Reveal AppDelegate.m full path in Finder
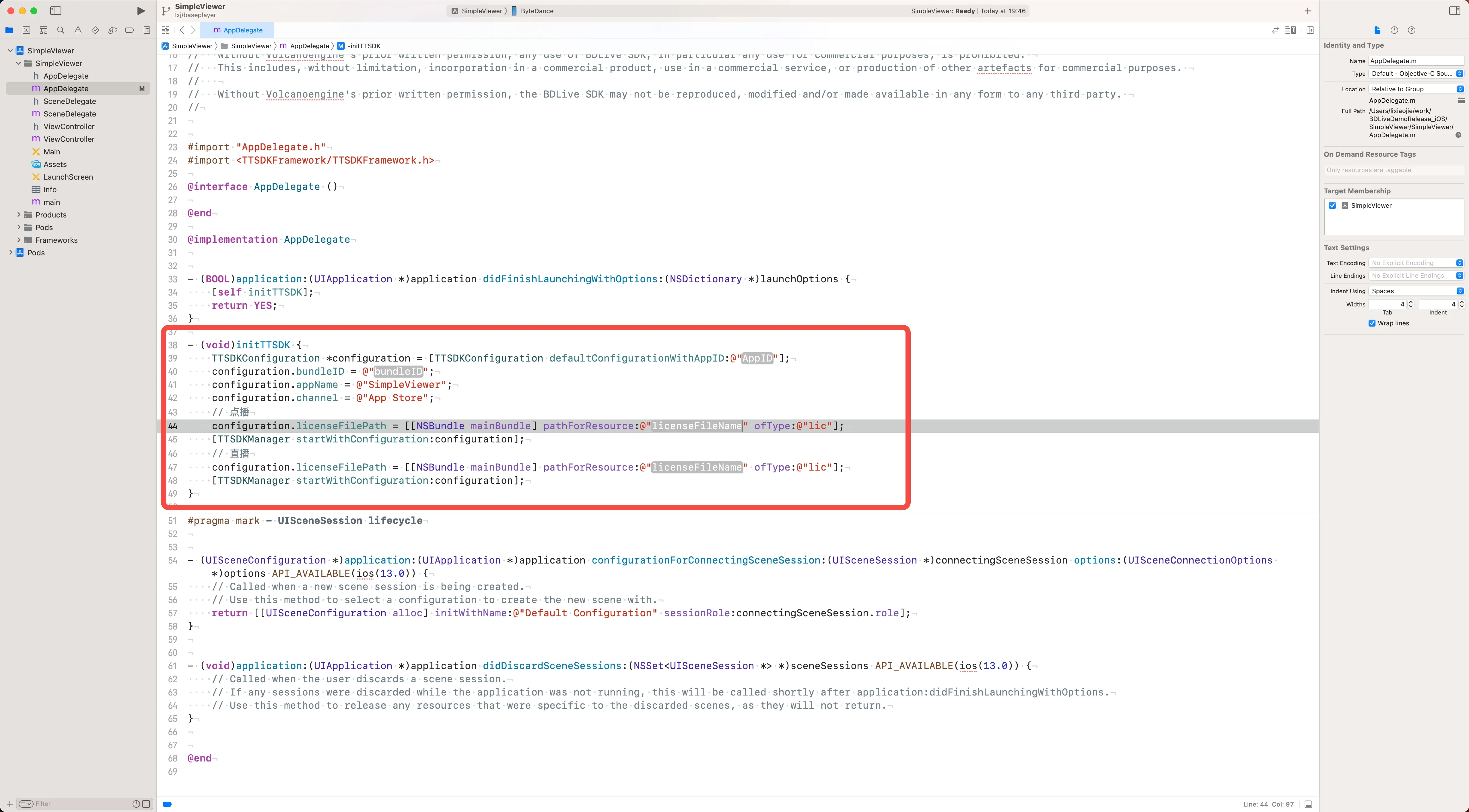 tap(1458, 135)
